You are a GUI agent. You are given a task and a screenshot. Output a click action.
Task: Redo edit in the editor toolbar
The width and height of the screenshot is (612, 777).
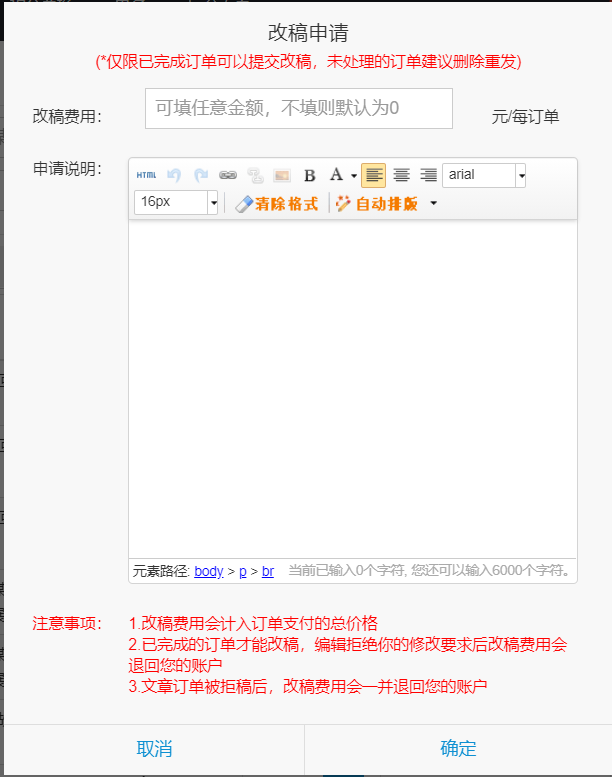pos(201,175)
